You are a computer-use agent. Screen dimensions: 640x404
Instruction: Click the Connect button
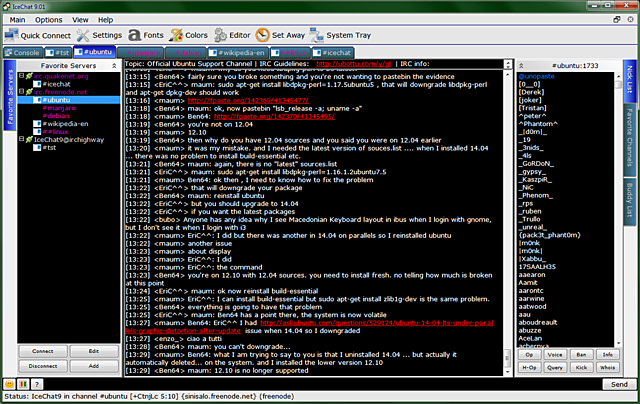(43, 351)
